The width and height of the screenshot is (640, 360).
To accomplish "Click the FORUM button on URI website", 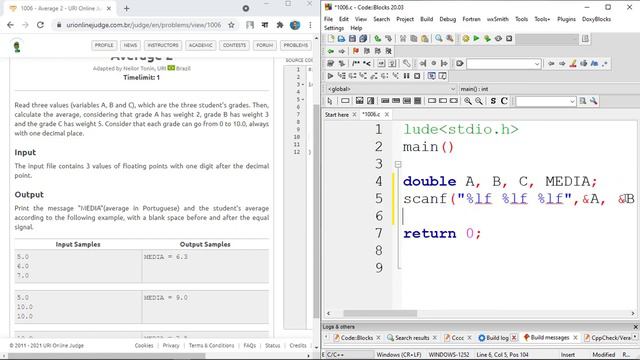I will (x=264, y=45).
